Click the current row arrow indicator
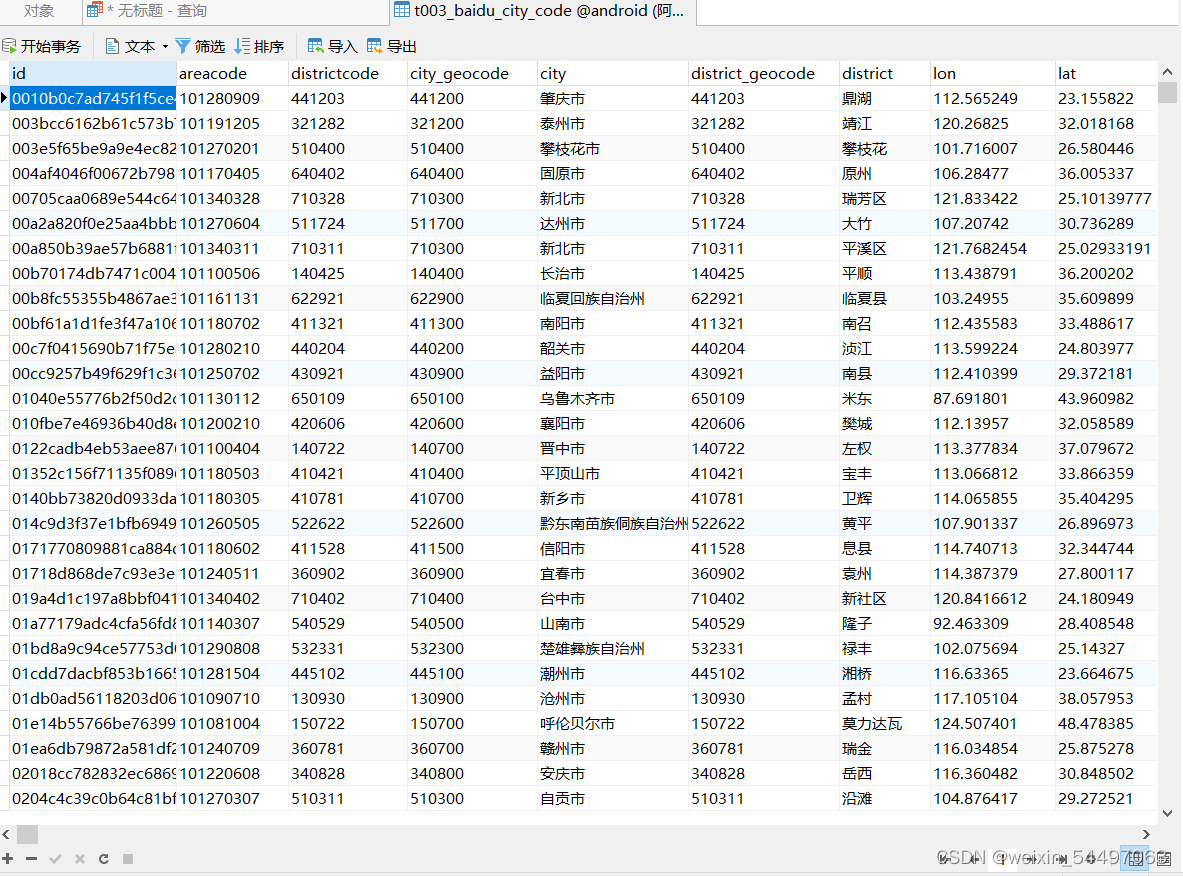 (x=5, y=98)
